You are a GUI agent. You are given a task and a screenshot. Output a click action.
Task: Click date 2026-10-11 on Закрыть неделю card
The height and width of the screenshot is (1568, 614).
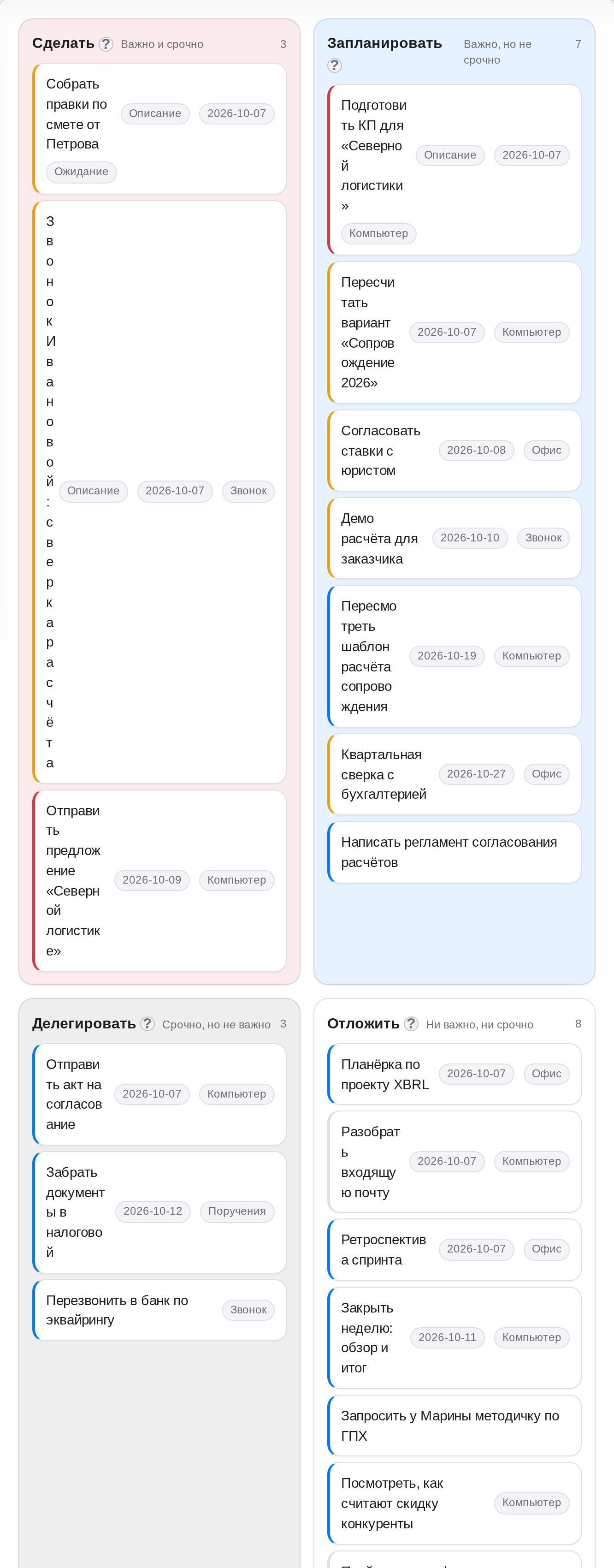coord(447,1337)
